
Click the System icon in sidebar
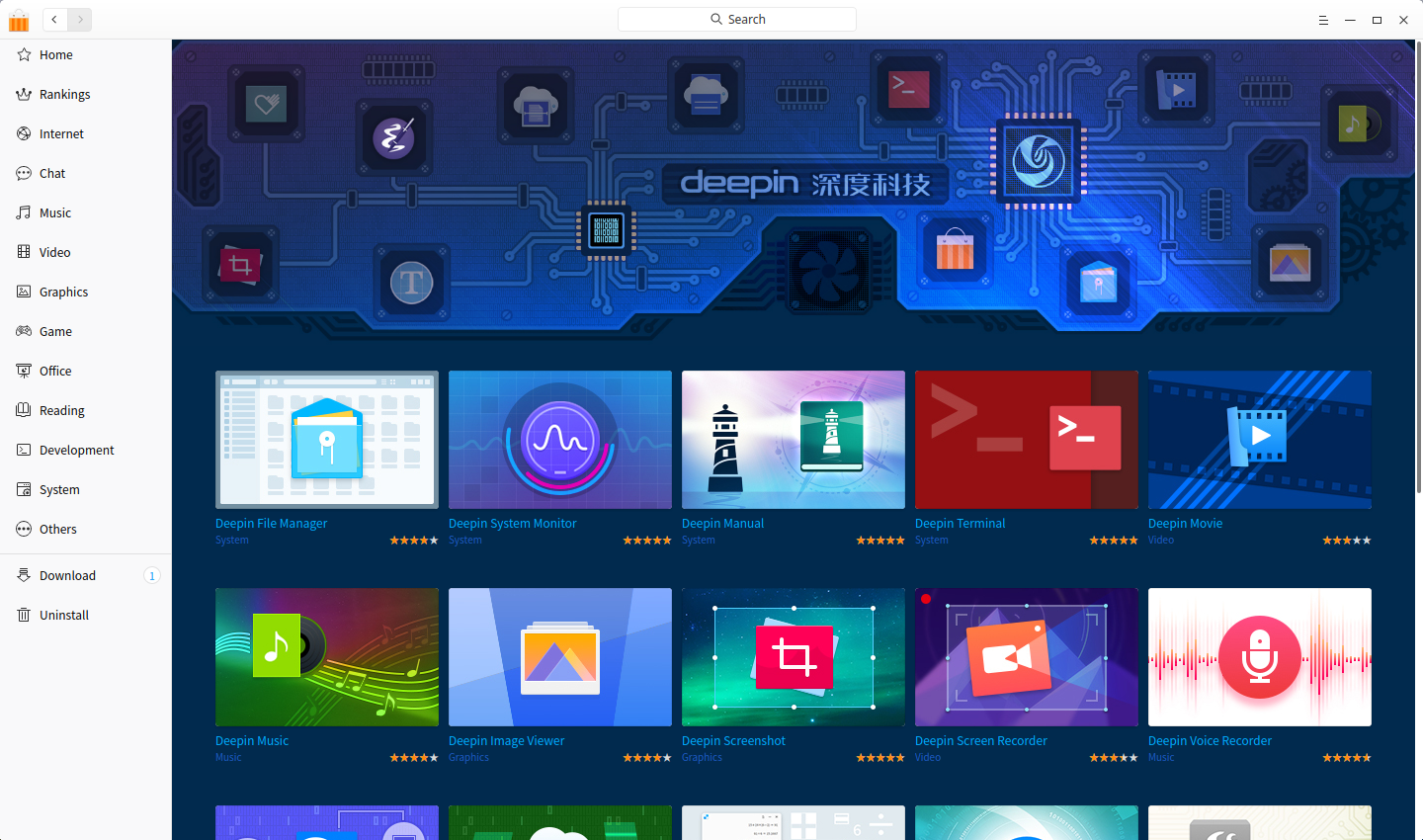[x=24, y=489]
